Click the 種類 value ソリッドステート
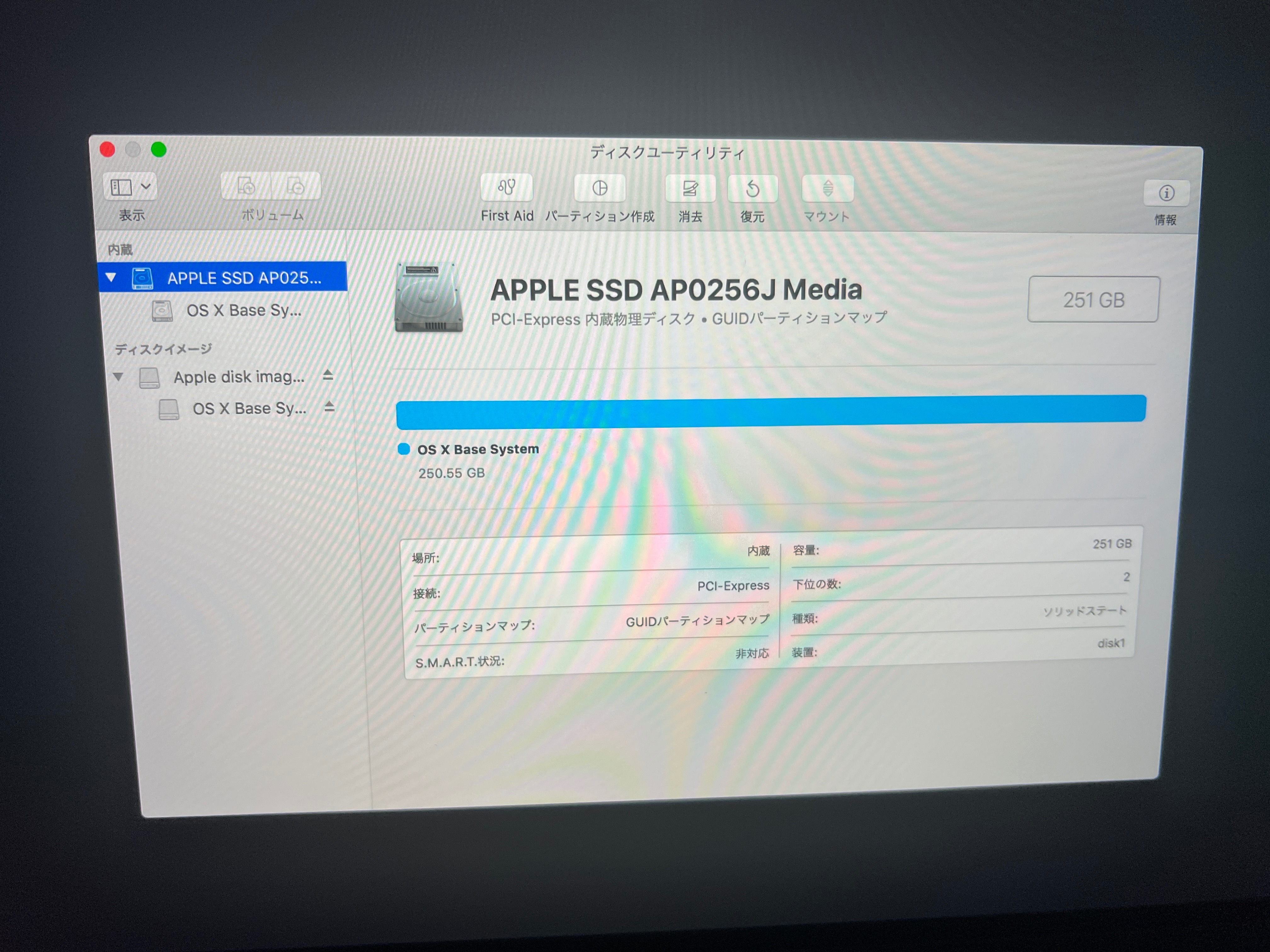The image size is (1270, 952). click(x=1085, y=612)
